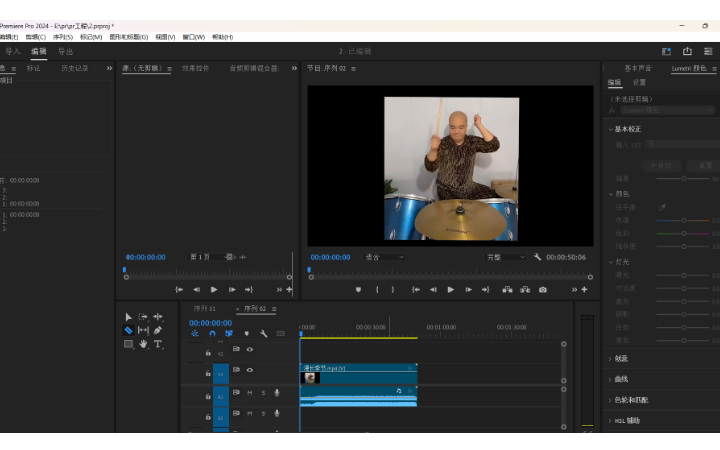Enable voice-over record on A1

point(277,393)
